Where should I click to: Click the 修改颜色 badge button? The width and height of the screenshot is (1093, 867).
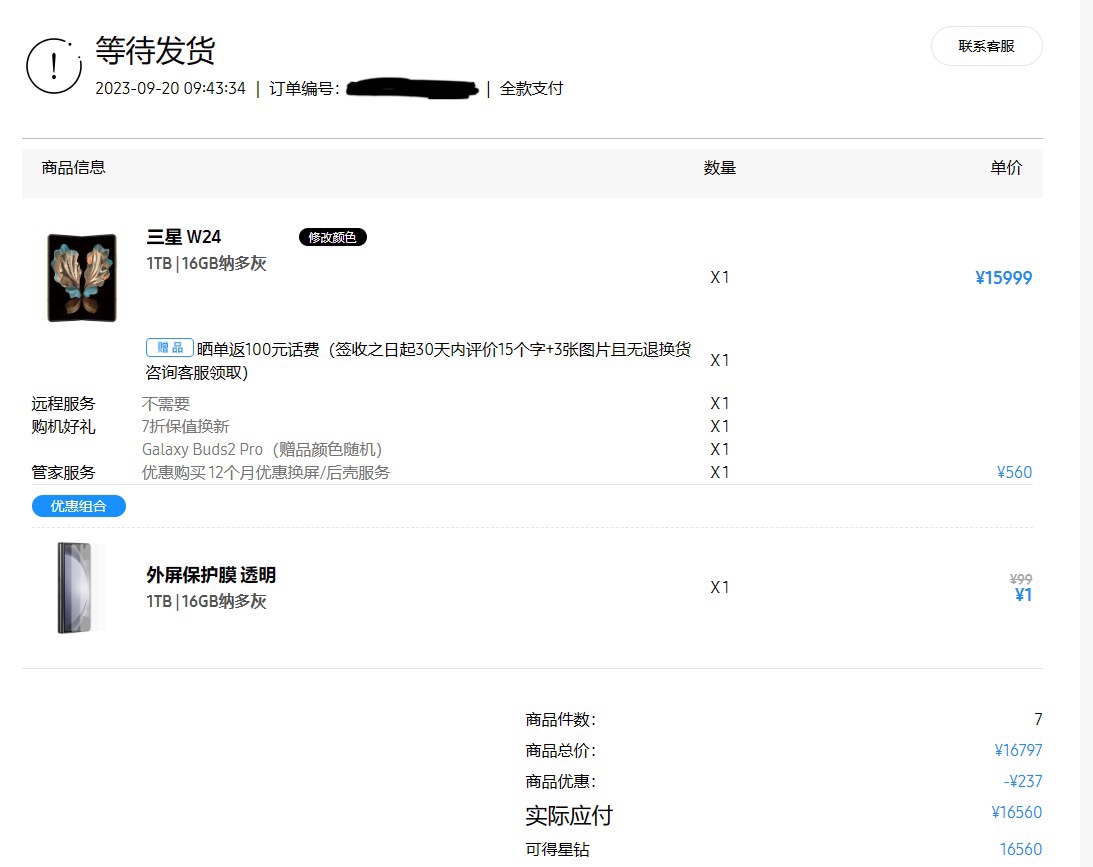333,237
